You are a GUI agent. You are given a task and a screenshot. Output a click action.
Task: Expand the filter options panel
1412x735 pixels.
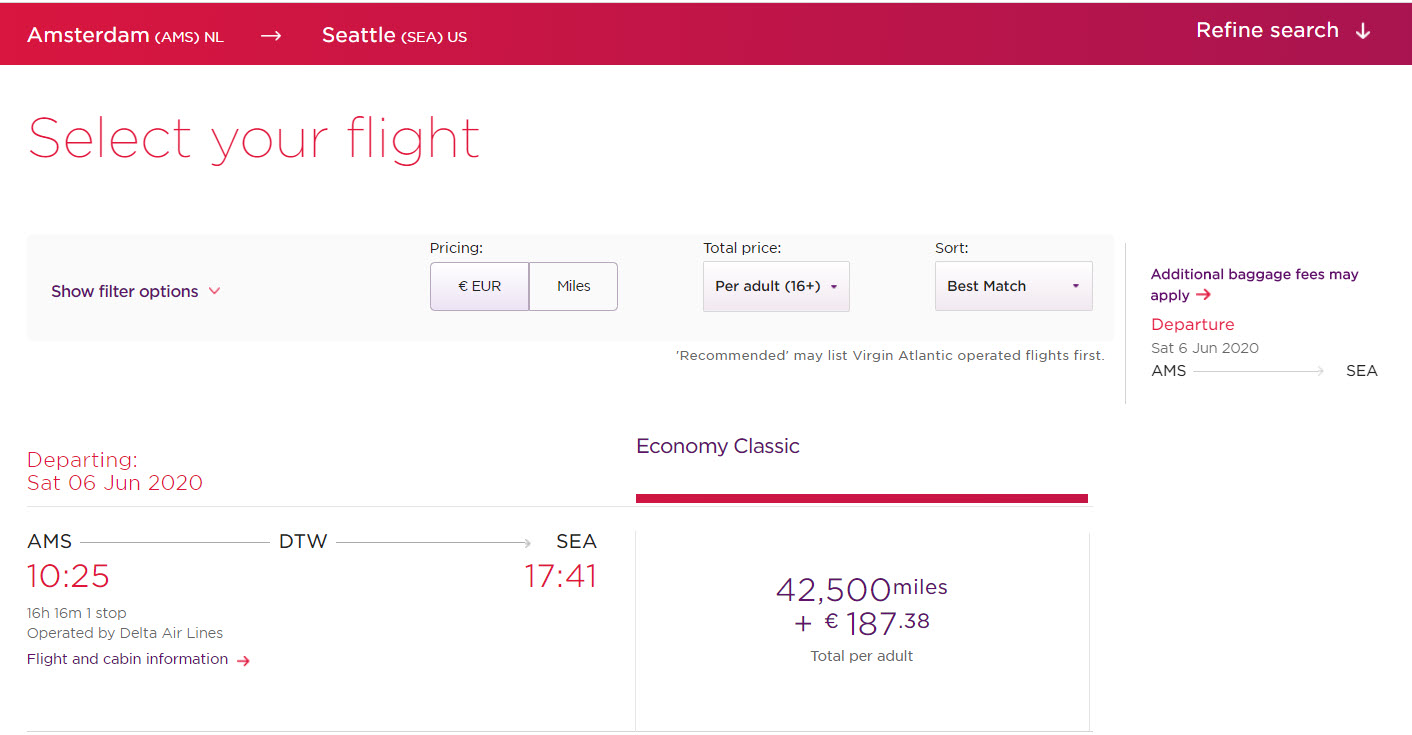pyautogui.click(x=125, y=291)
